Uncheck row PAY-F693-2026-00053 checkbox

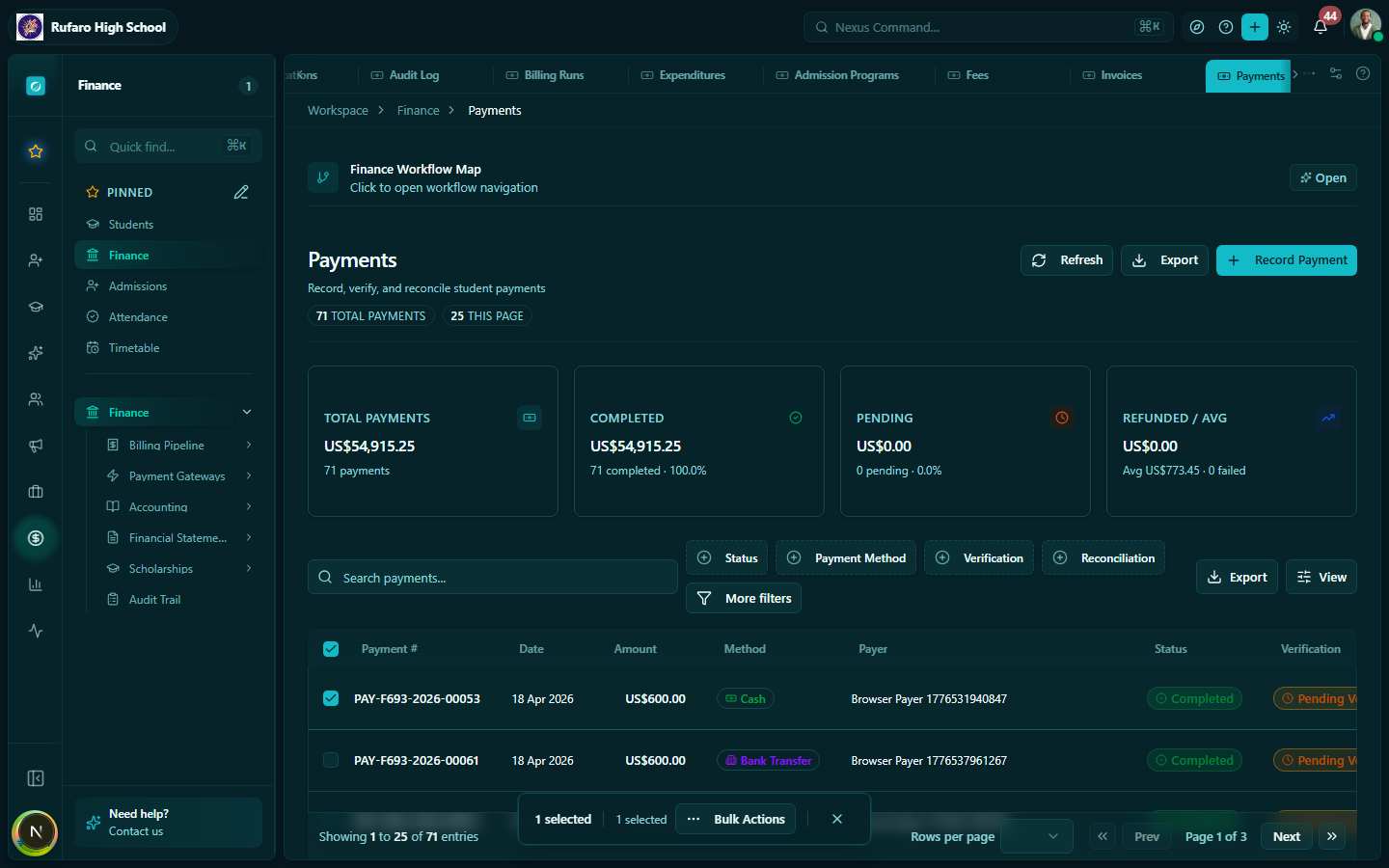click(331, 698)
